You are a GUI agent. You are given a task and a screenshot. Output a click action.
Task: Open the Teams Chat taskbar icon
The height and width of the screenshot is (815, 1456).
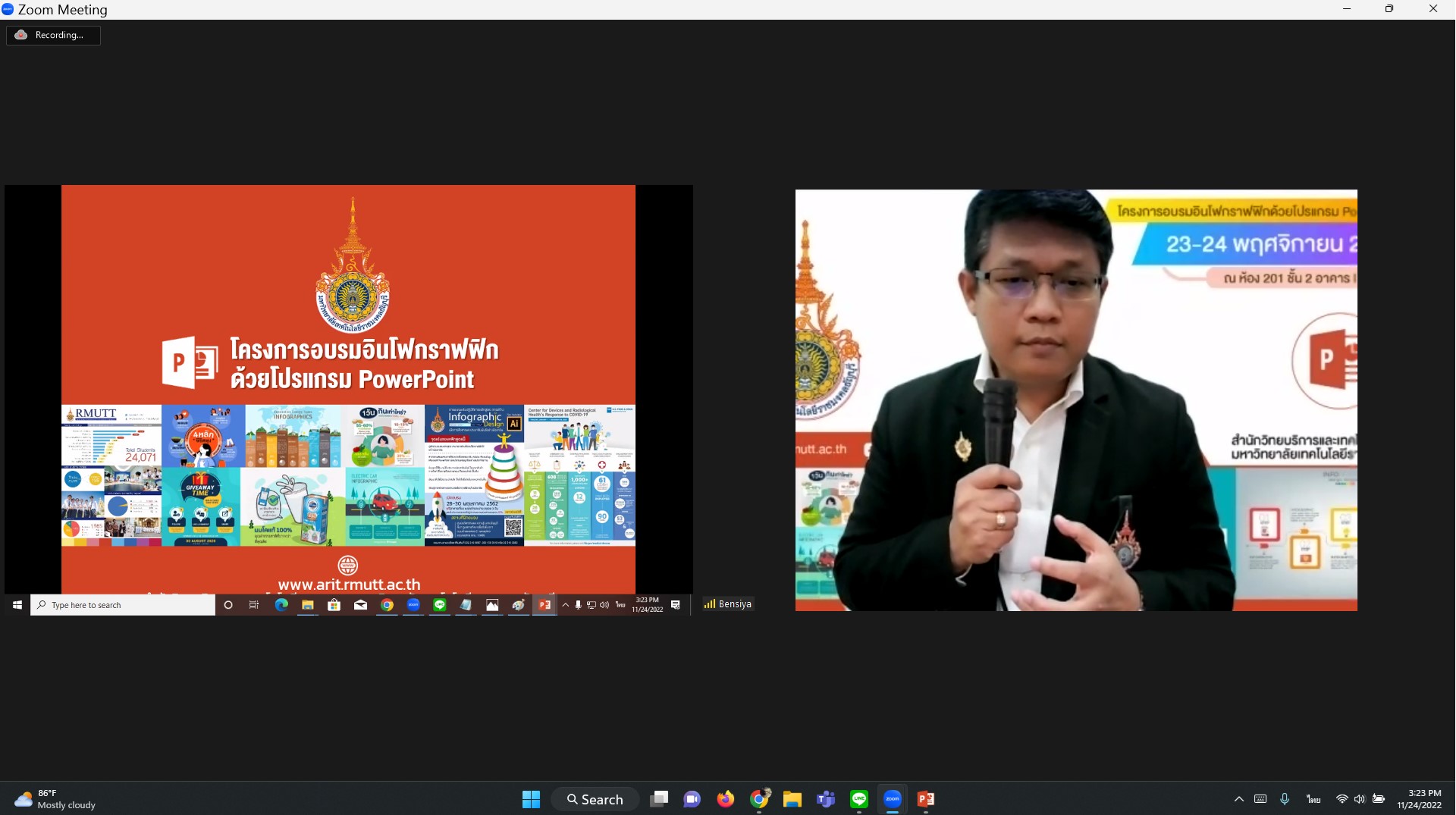click(x=692, y=799)
